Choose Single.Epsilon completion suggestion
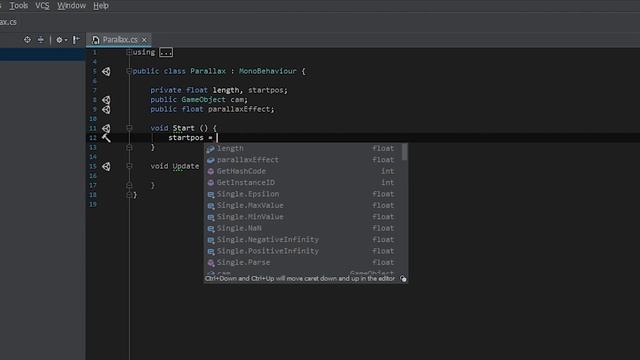Image resolution: width=640 pixels, height=360 pixels. pos(303,194)
